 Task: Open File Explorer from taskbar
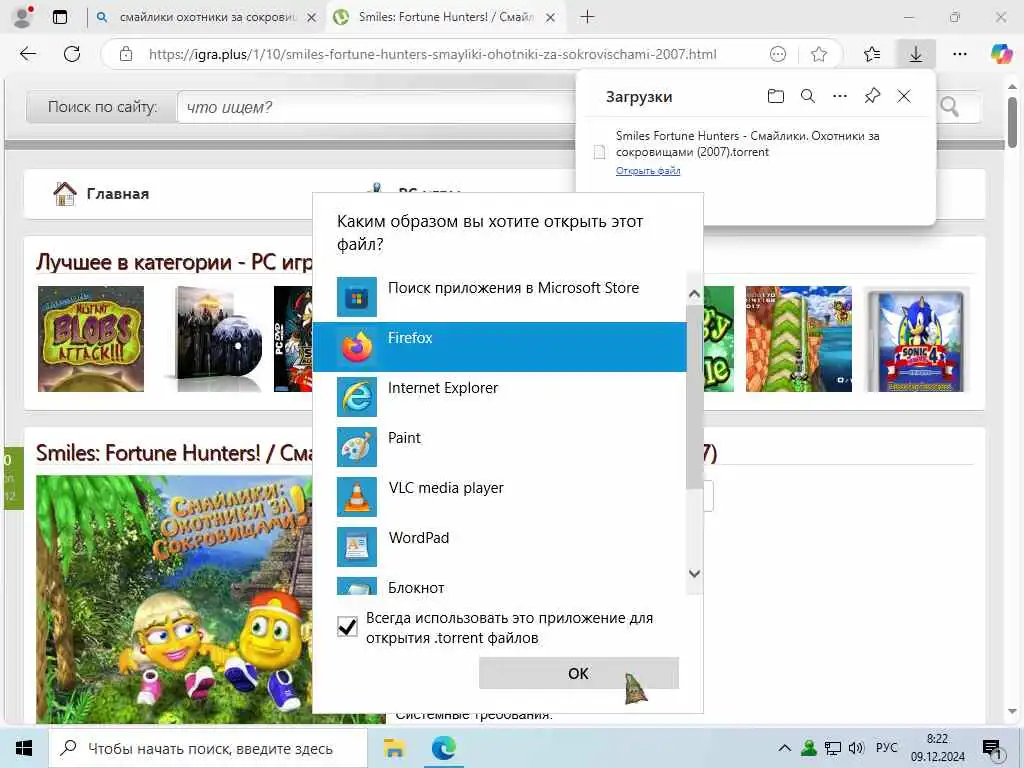(x=394, y=748)
